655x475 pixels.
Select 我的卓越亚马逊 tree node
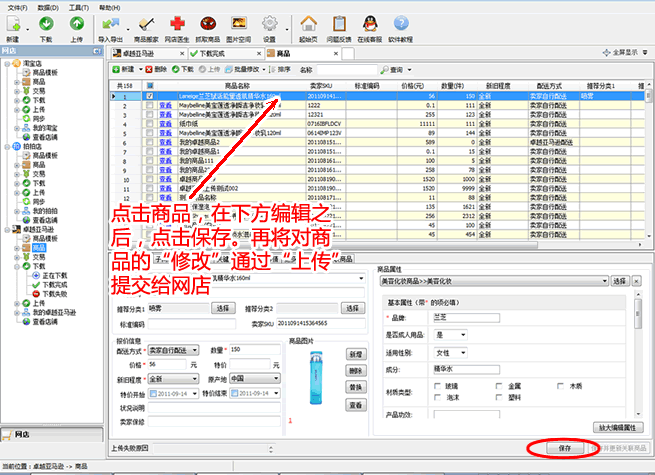pos(55,312)
